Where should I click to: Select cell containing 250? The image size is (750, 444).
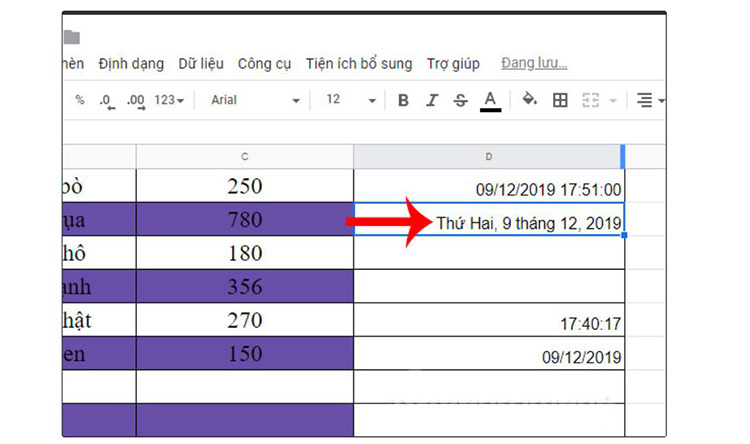click(244, 186)
